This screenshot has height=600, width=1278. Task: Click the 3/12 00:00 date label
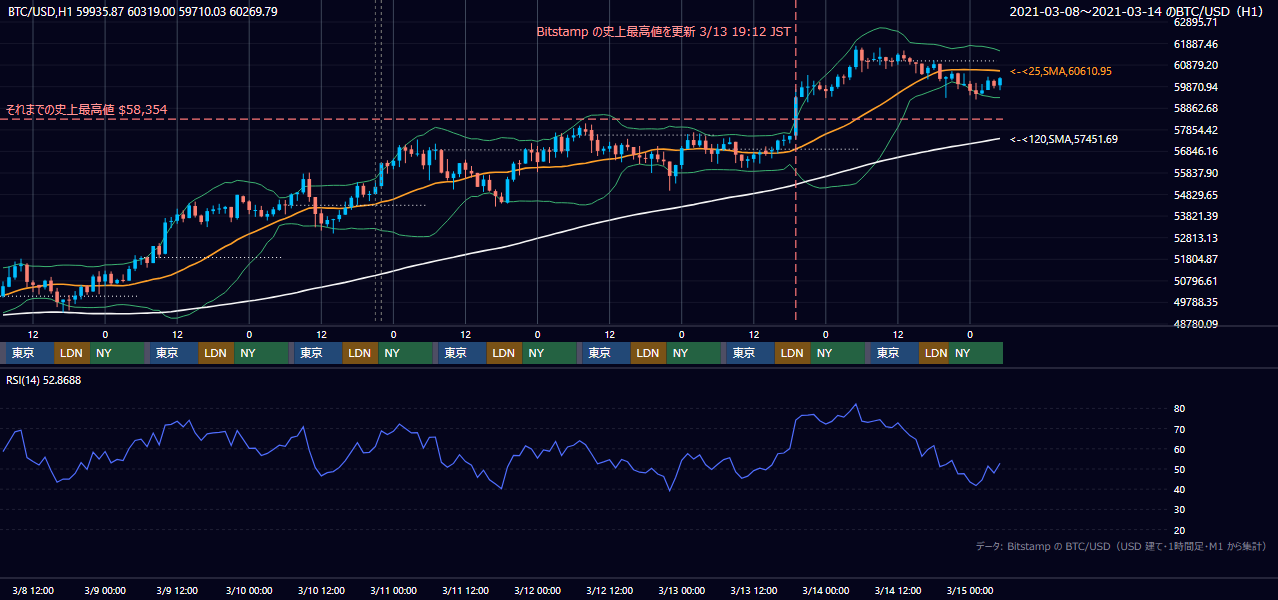click(537, 590)
